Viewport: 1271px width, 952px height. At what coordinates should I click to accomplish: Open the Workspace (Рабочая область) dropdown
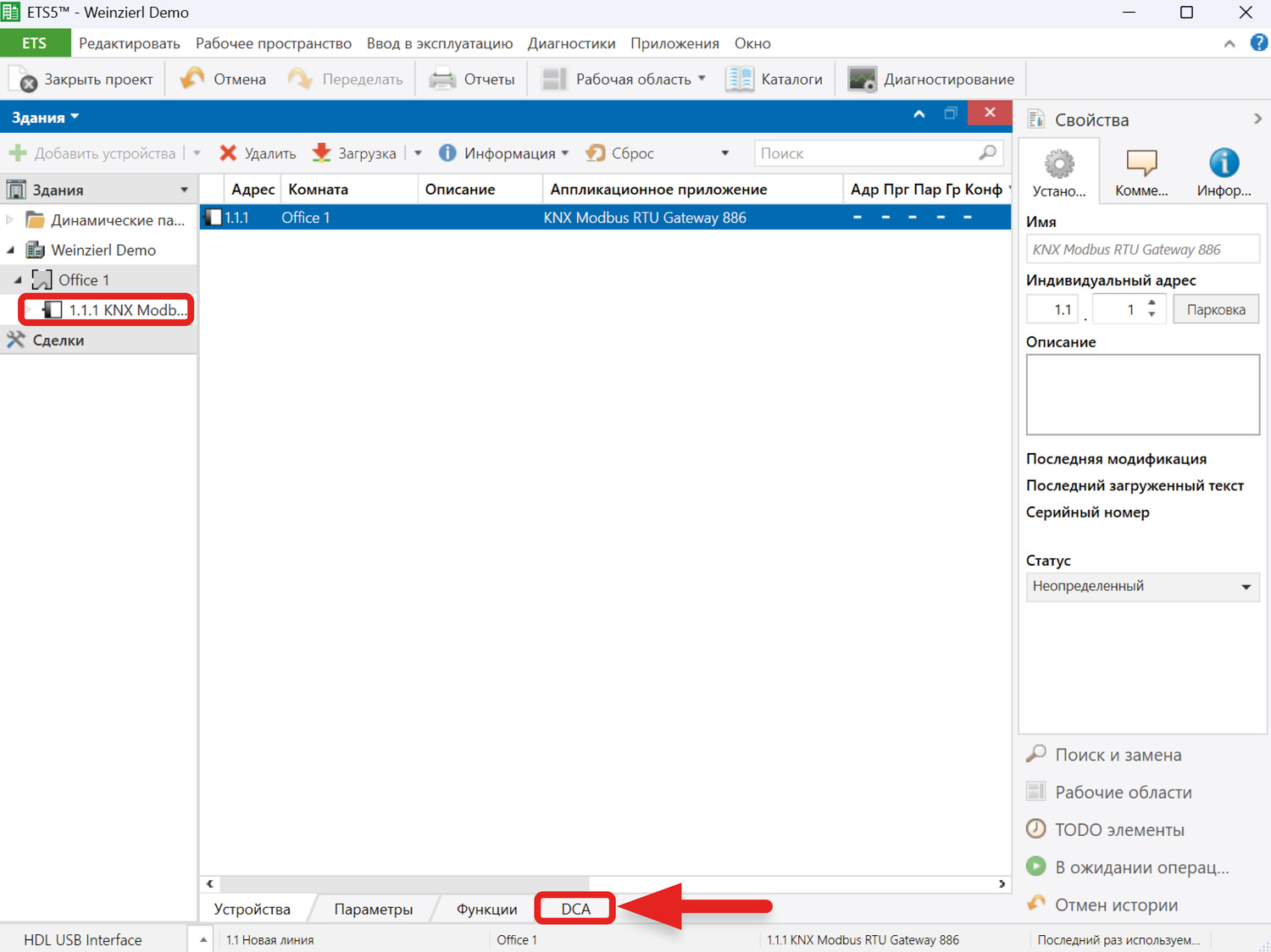pos(624,79)
